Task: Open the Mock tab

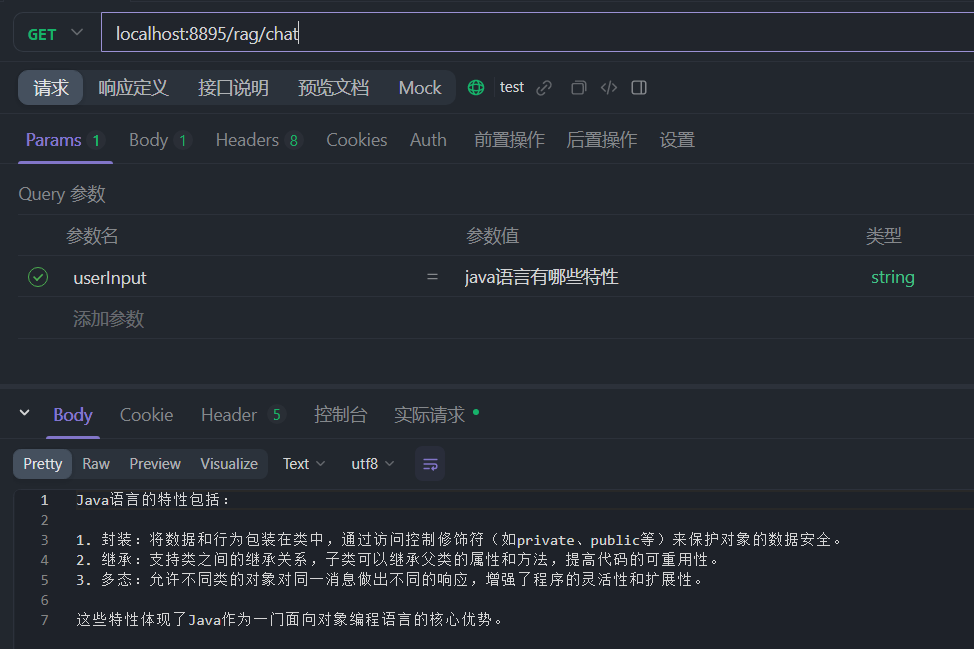Action: 419,88
